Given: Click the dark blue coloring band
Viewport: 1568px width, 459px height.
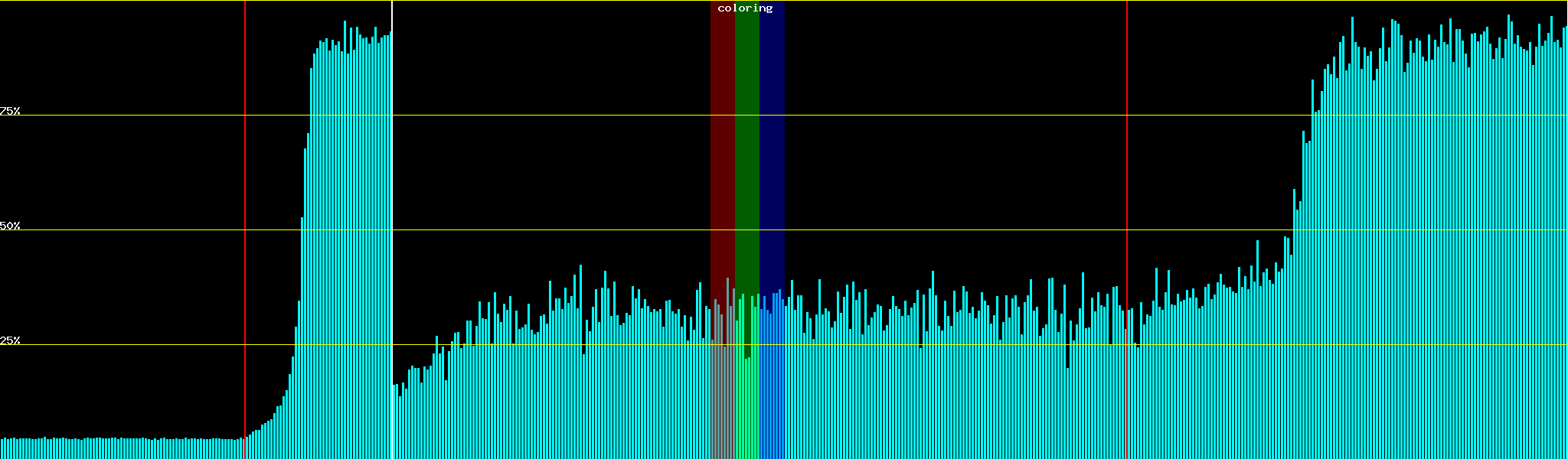Looking at the screenshot, I should (x=772, y=153).
